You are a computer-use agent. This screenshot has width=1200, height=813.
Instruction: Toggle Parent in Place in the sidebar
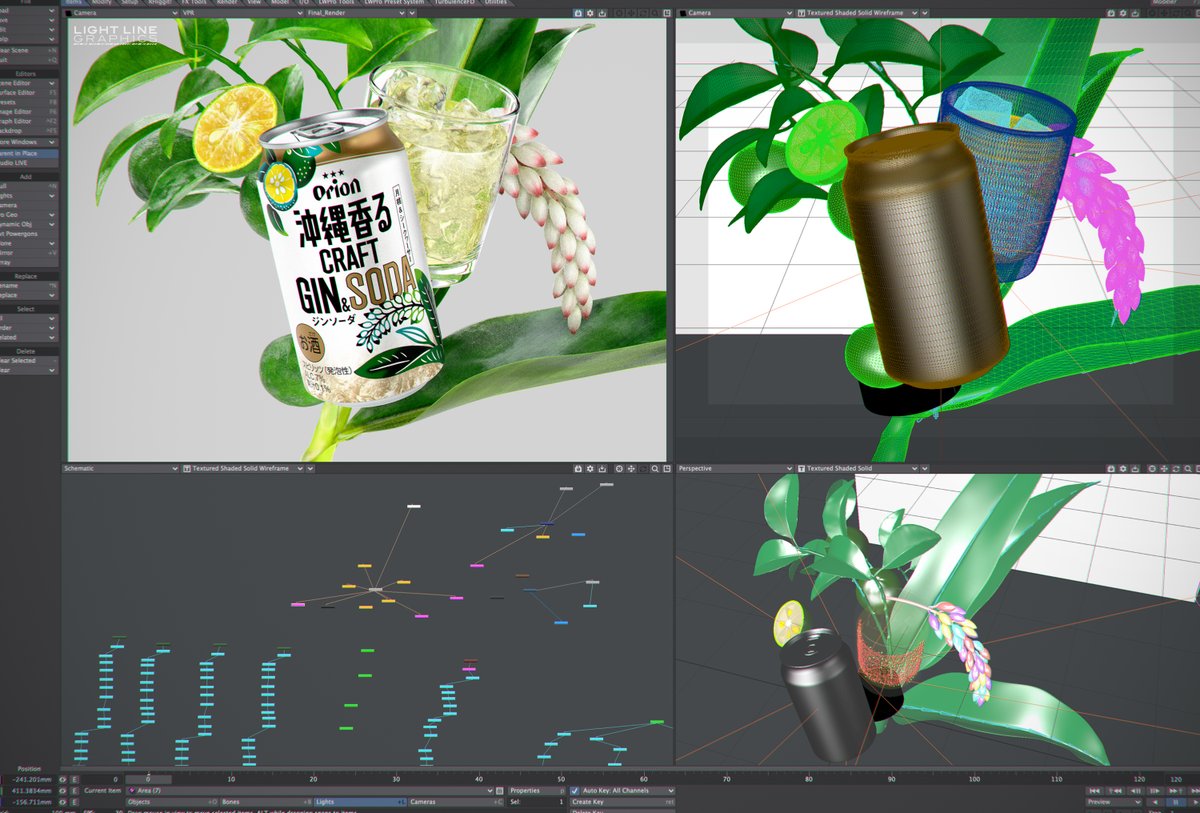pos(29,156)
